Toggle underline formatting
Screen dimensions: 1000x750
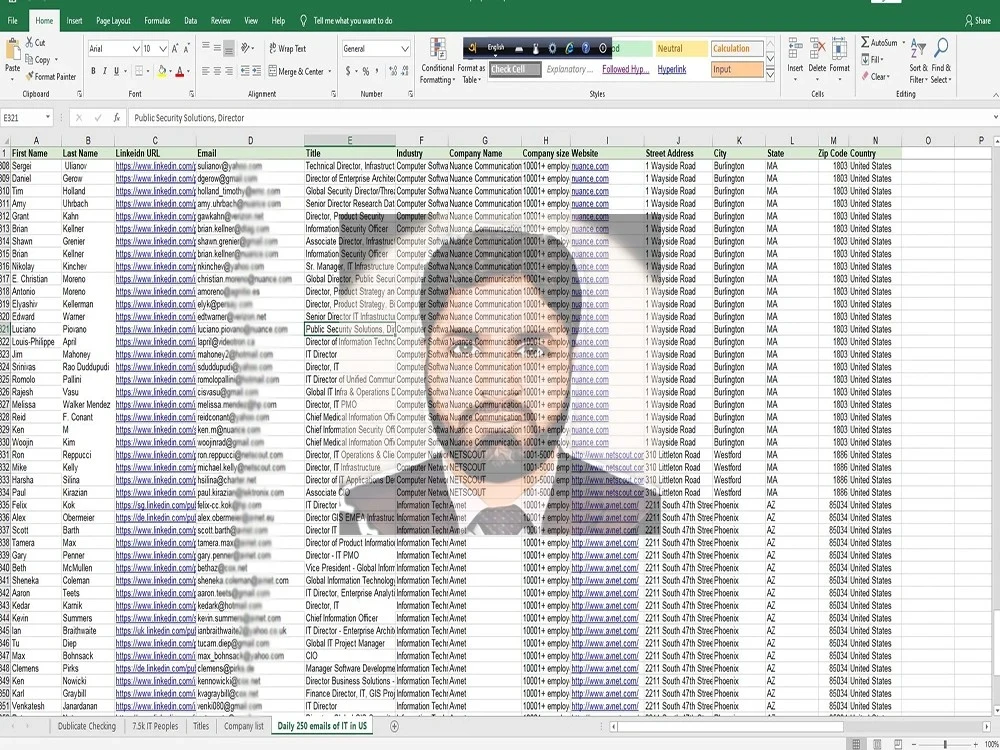tap(116, 71)
